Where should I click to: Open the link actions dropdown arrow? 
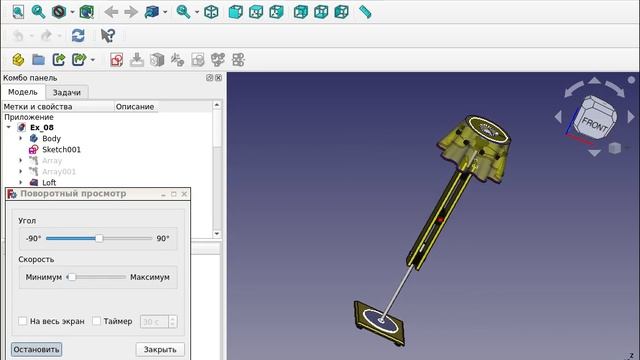(93, 60)
